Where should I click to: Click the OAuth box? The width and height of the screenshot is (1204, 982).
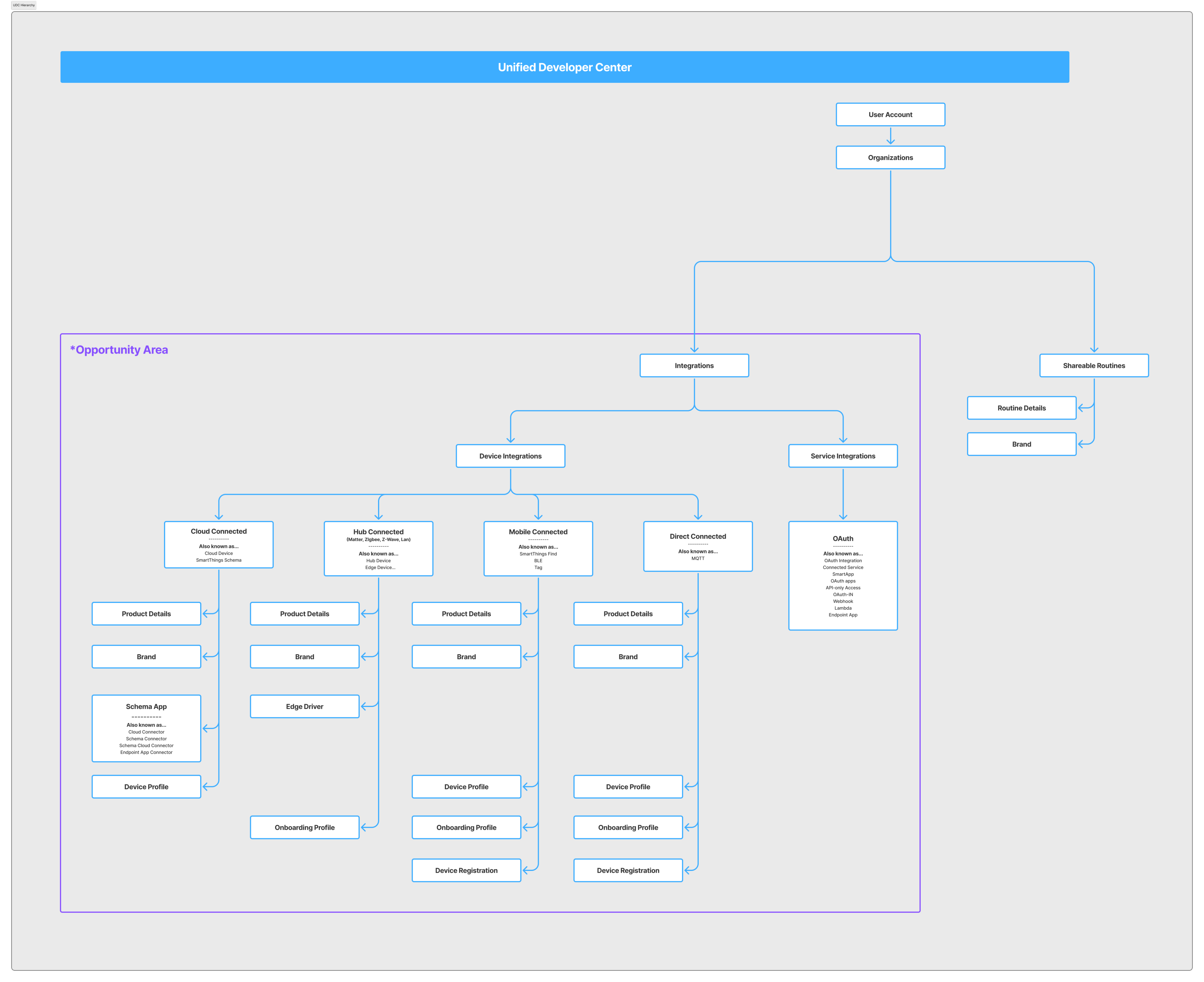pos(842,575)
